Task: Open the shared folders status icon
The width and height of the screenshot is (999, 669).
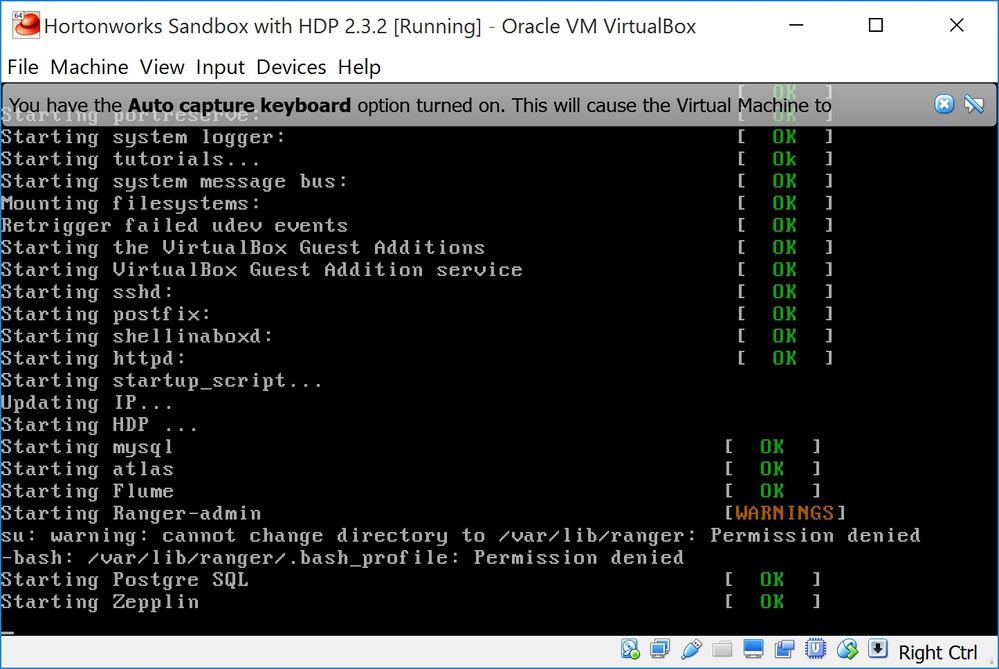Action: [x=722, y=649]
